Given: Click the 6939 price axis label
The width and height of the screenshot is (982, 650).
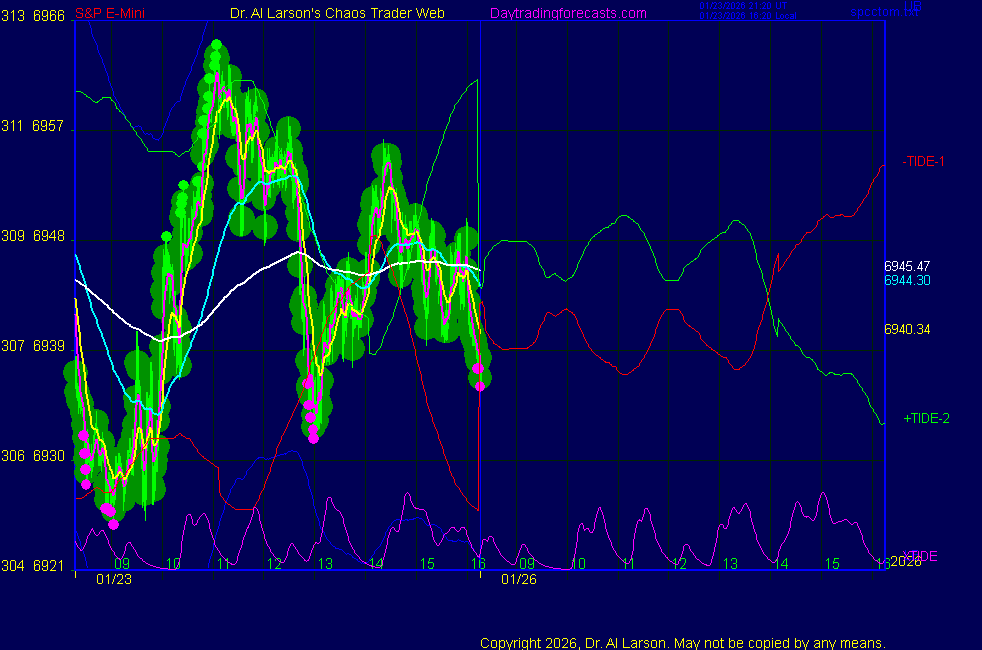Looking at the screenshot, I should point(48,346).
